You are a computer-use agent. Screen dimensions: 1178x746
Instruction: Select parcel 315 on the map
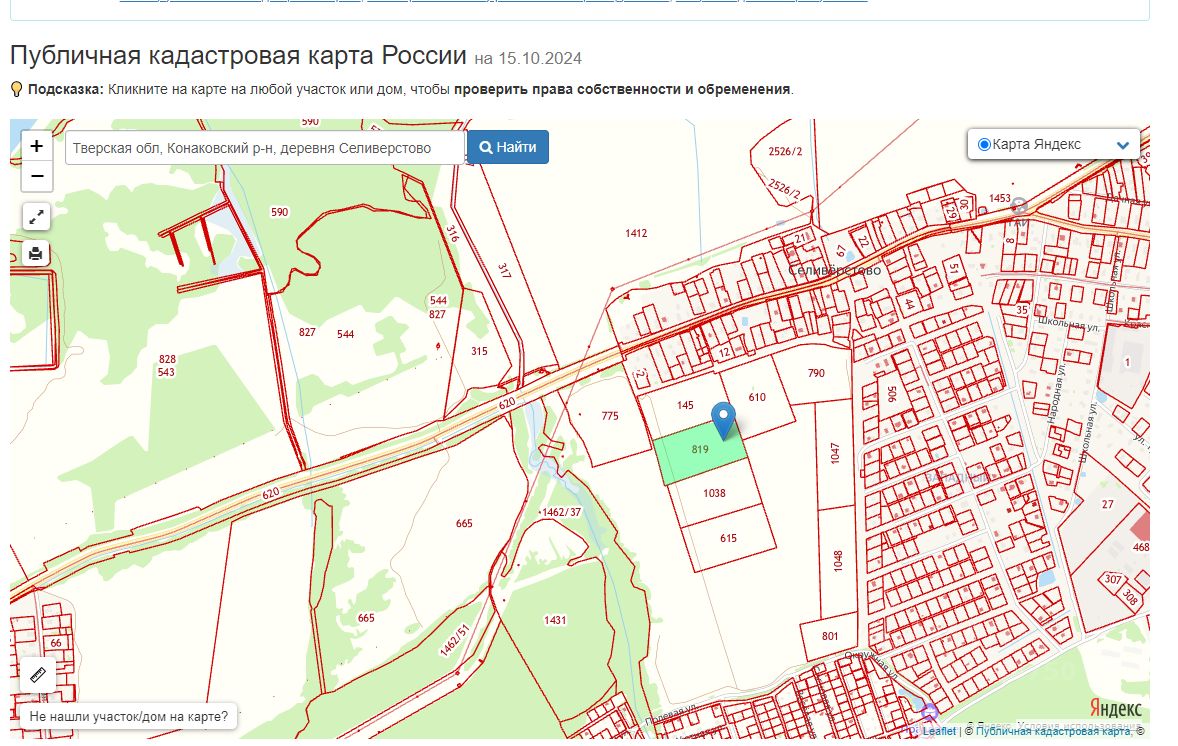point(479,351)
